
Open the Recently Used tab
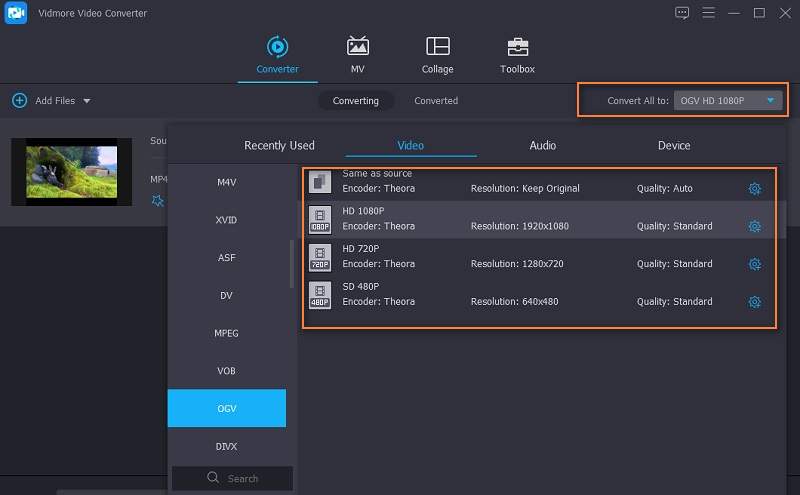click(279, 146)
